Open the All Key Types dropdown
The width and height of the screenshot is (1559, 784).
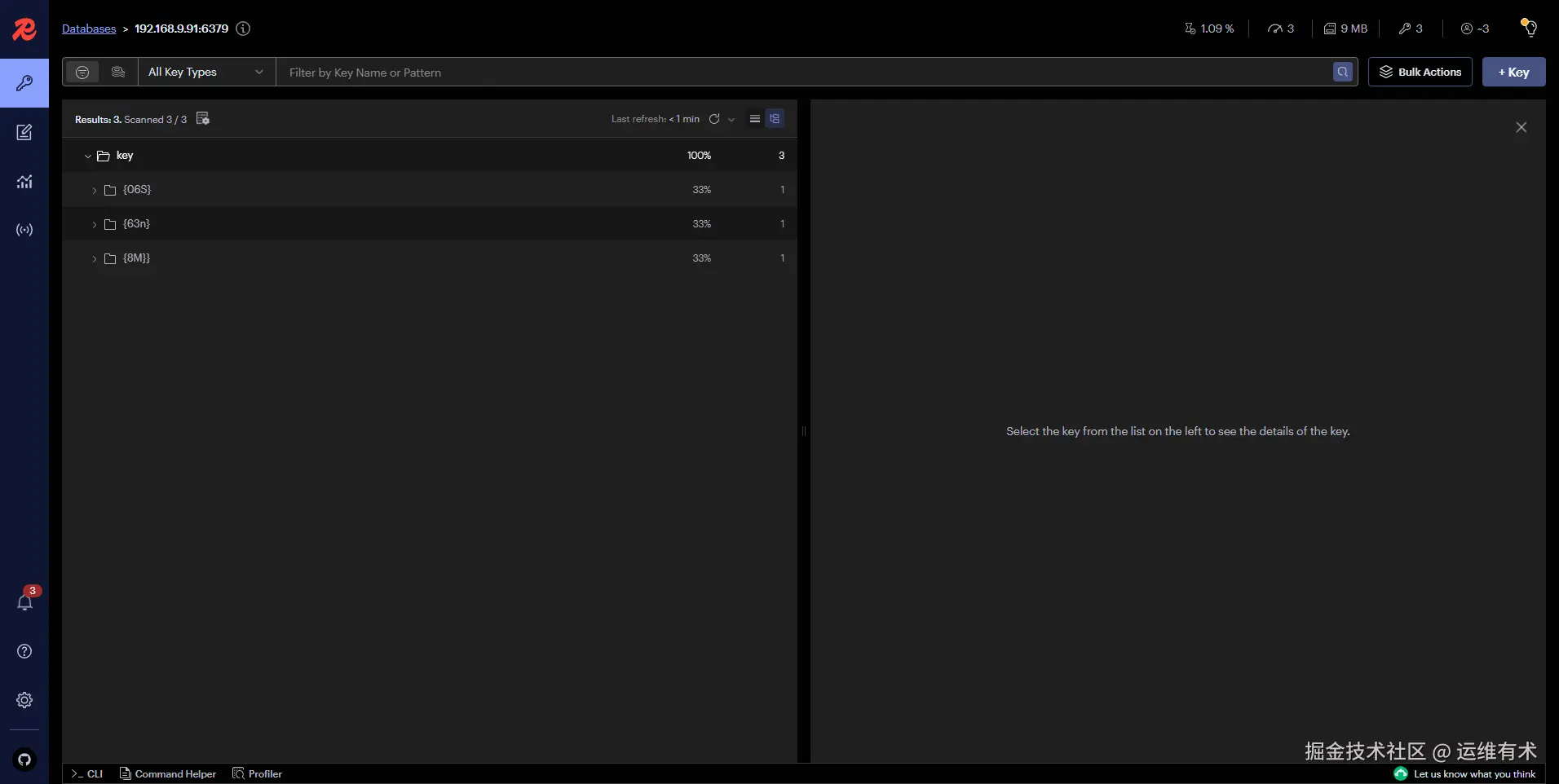tap(205, 72)
